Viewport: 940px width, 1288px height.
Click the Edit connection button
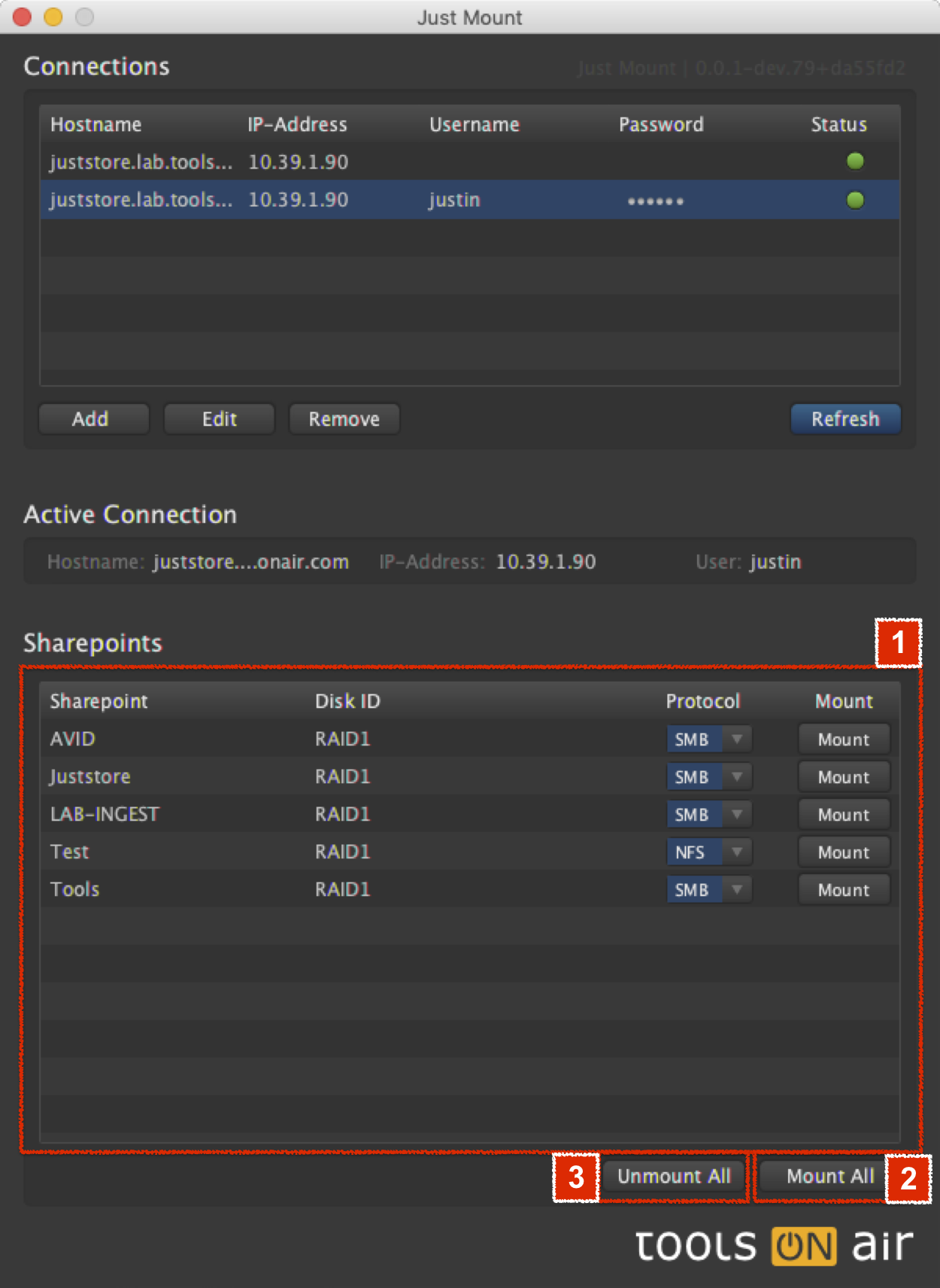pyautogui.click(x=219, y=419)
